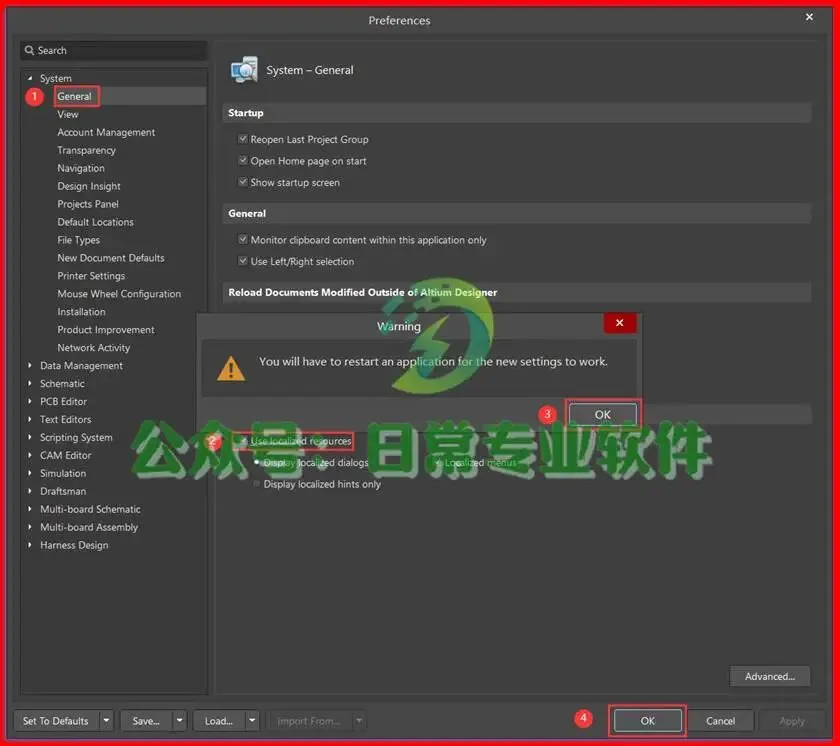
Task: Collapse the System tree node
Action: (x=30, y=78)
